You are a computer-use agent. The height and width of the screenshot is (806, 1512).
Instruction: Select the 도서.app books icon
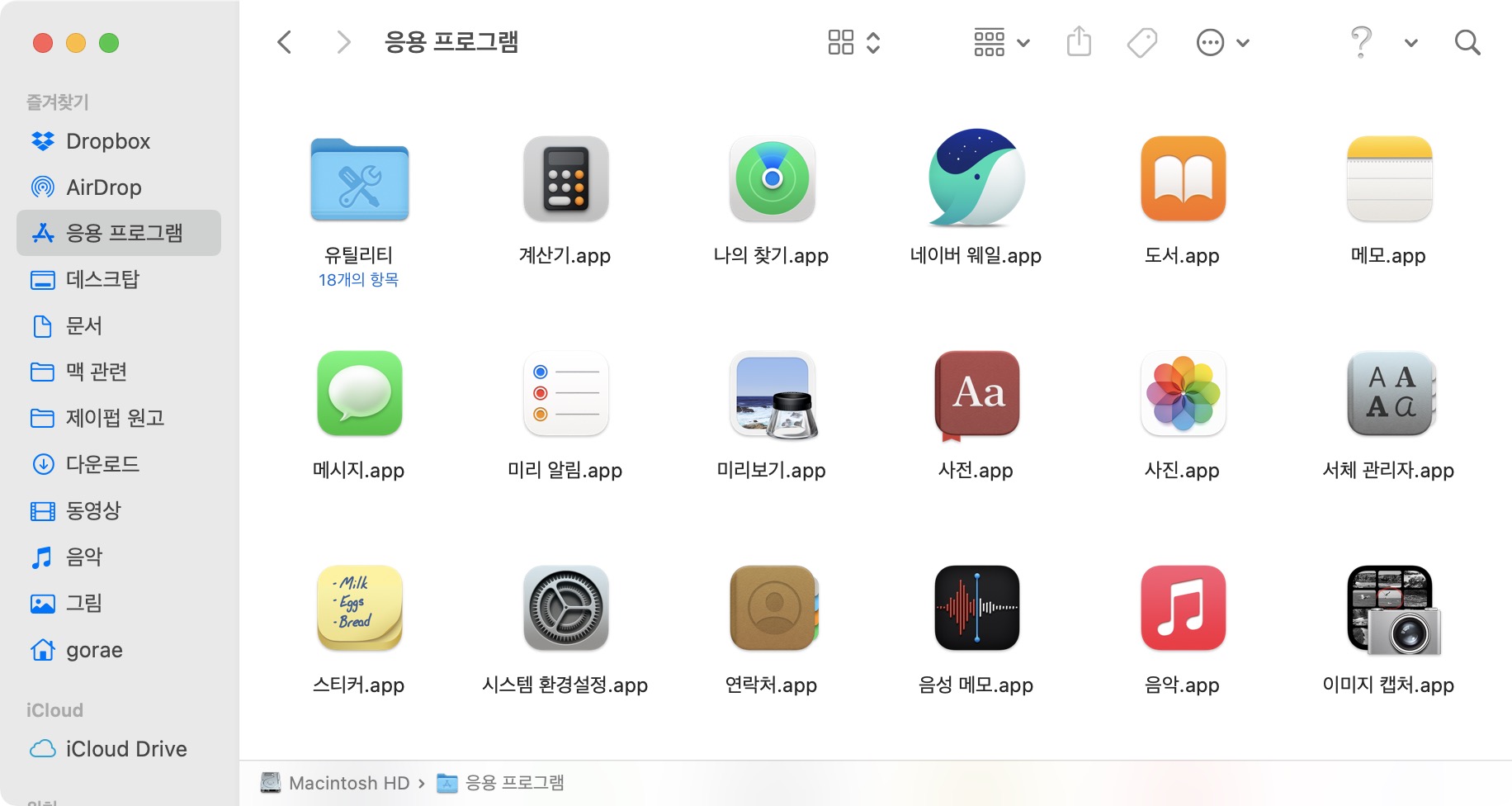click(x=1183, y=179)
